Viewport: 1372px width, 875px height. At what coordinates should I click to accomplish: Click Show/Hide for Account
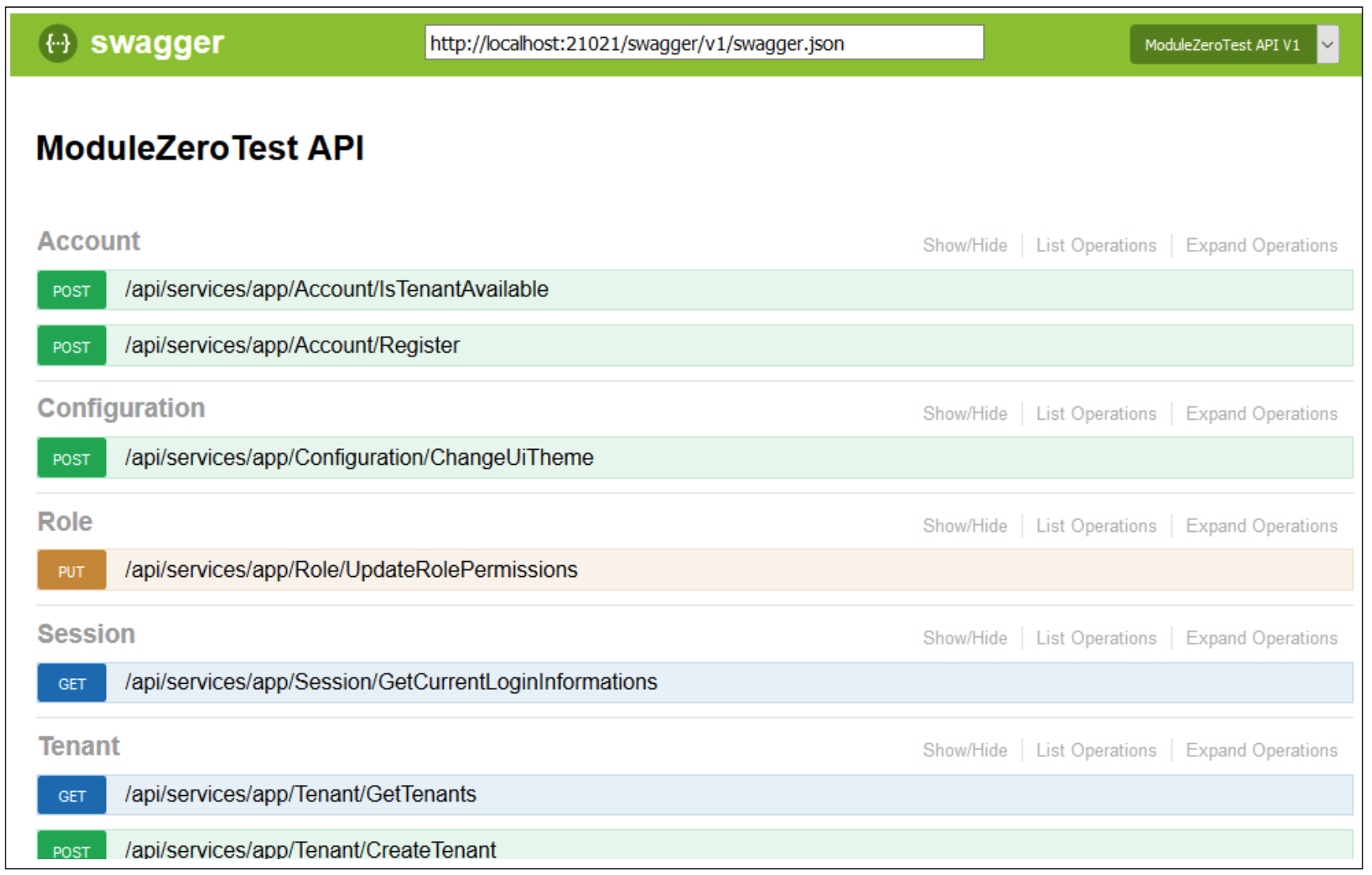pos(965,246)
